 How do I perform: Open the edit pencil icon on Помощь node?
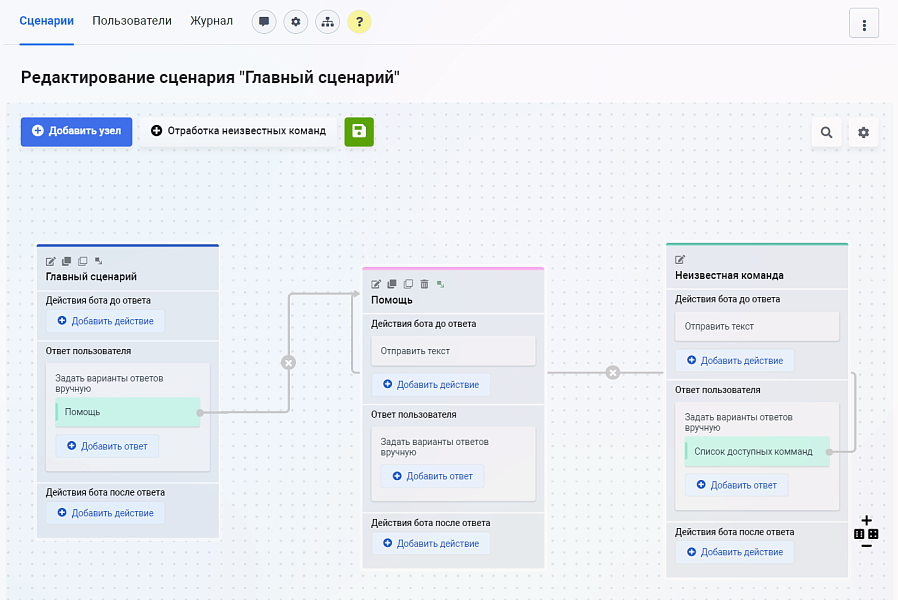point(376,284)
